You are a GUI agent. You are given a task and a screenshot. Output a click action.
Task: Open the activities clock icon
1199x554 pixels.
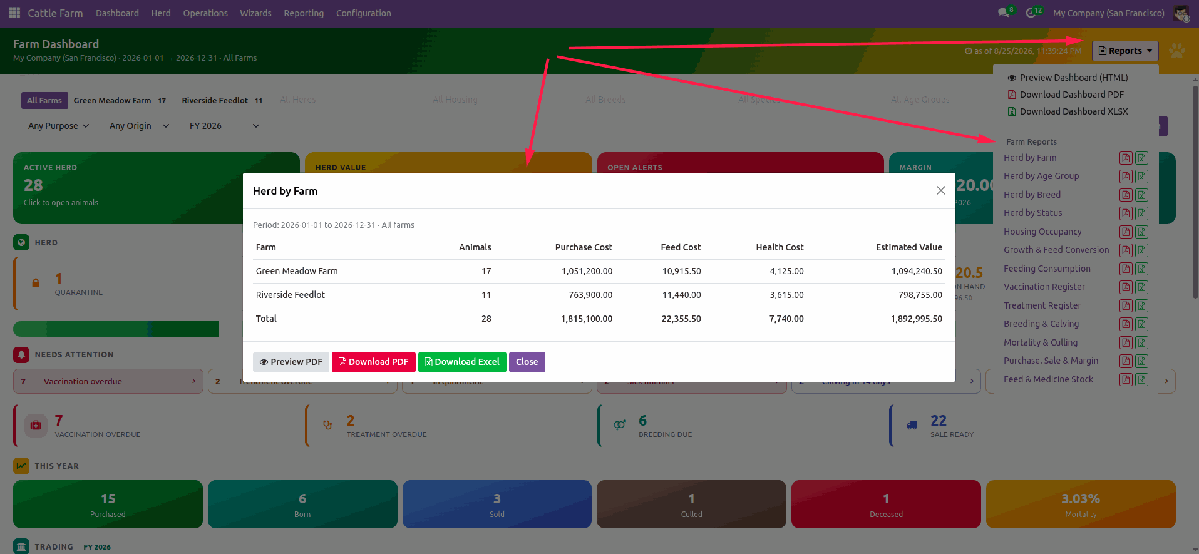click(x=1032, y=13)
